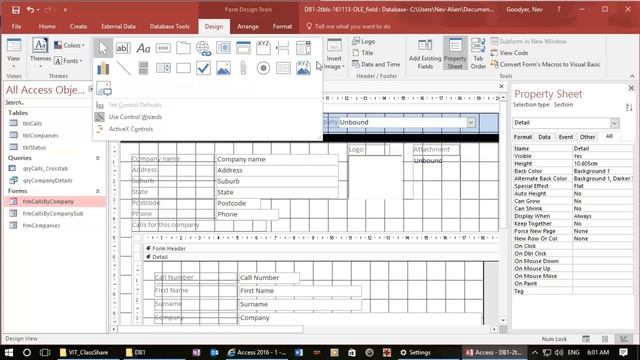Open the Colors theme dropdown
The image size is (640, 360).
[x=69, y=45]
